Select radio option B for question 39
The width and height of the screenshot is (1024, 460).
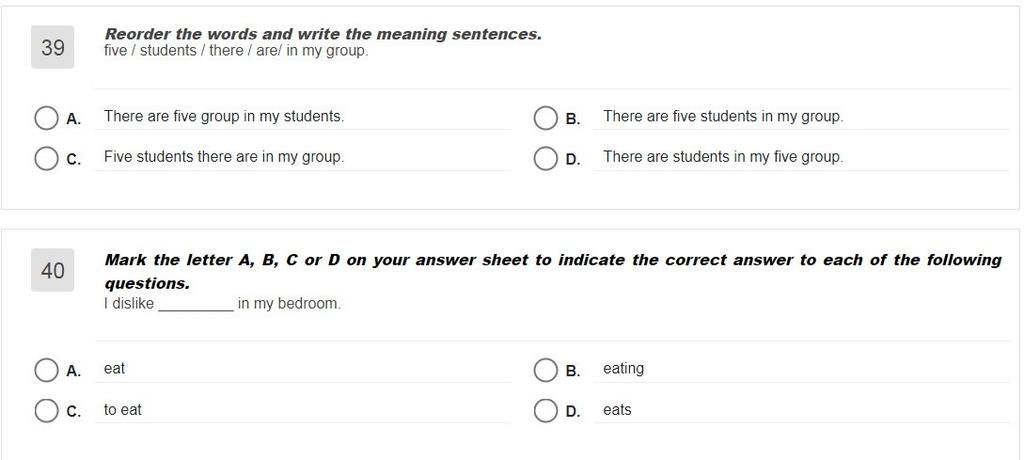[545, 118]
